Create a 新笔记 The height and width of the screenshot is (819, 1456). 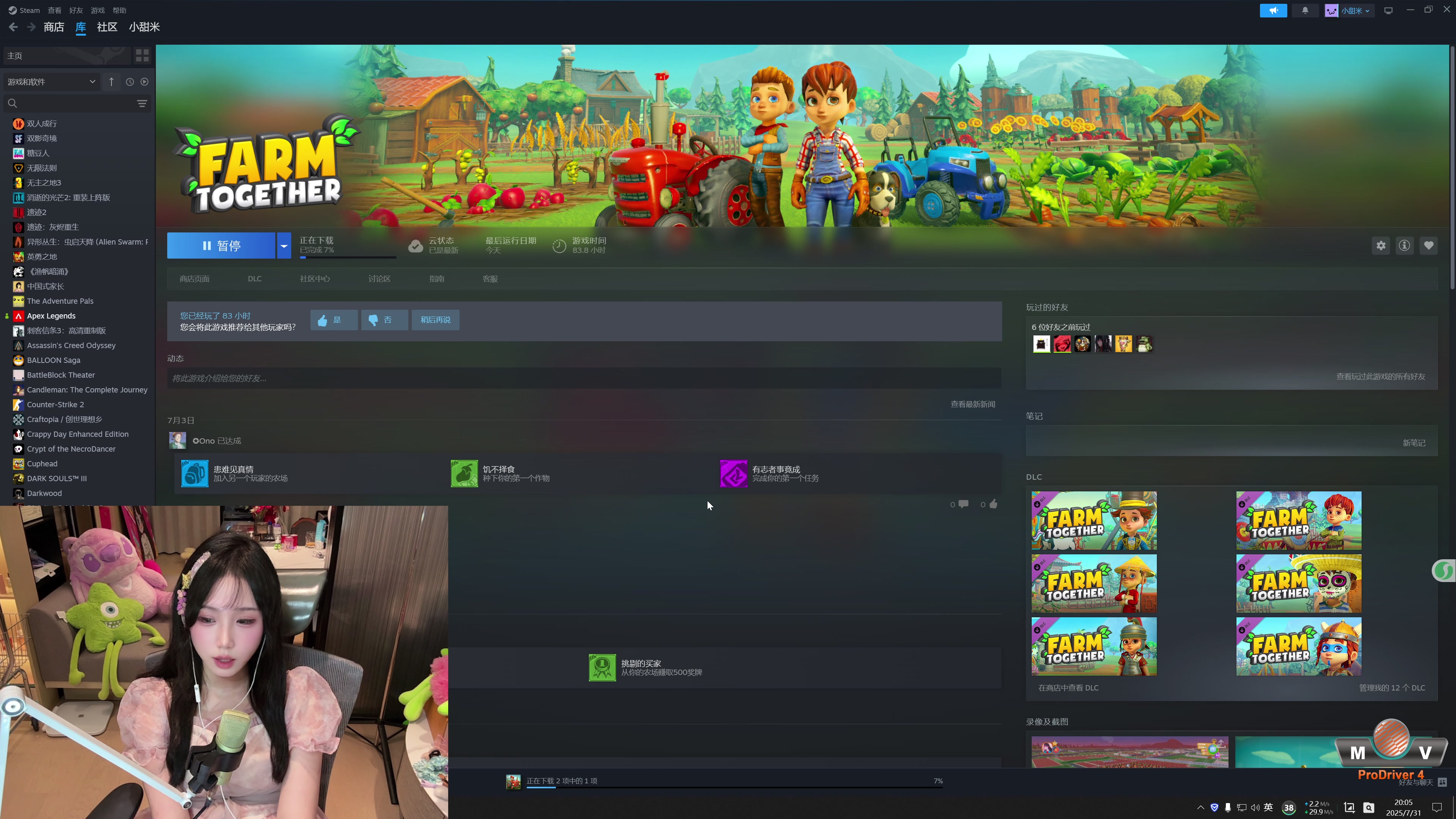click(x=1414, y=443)
